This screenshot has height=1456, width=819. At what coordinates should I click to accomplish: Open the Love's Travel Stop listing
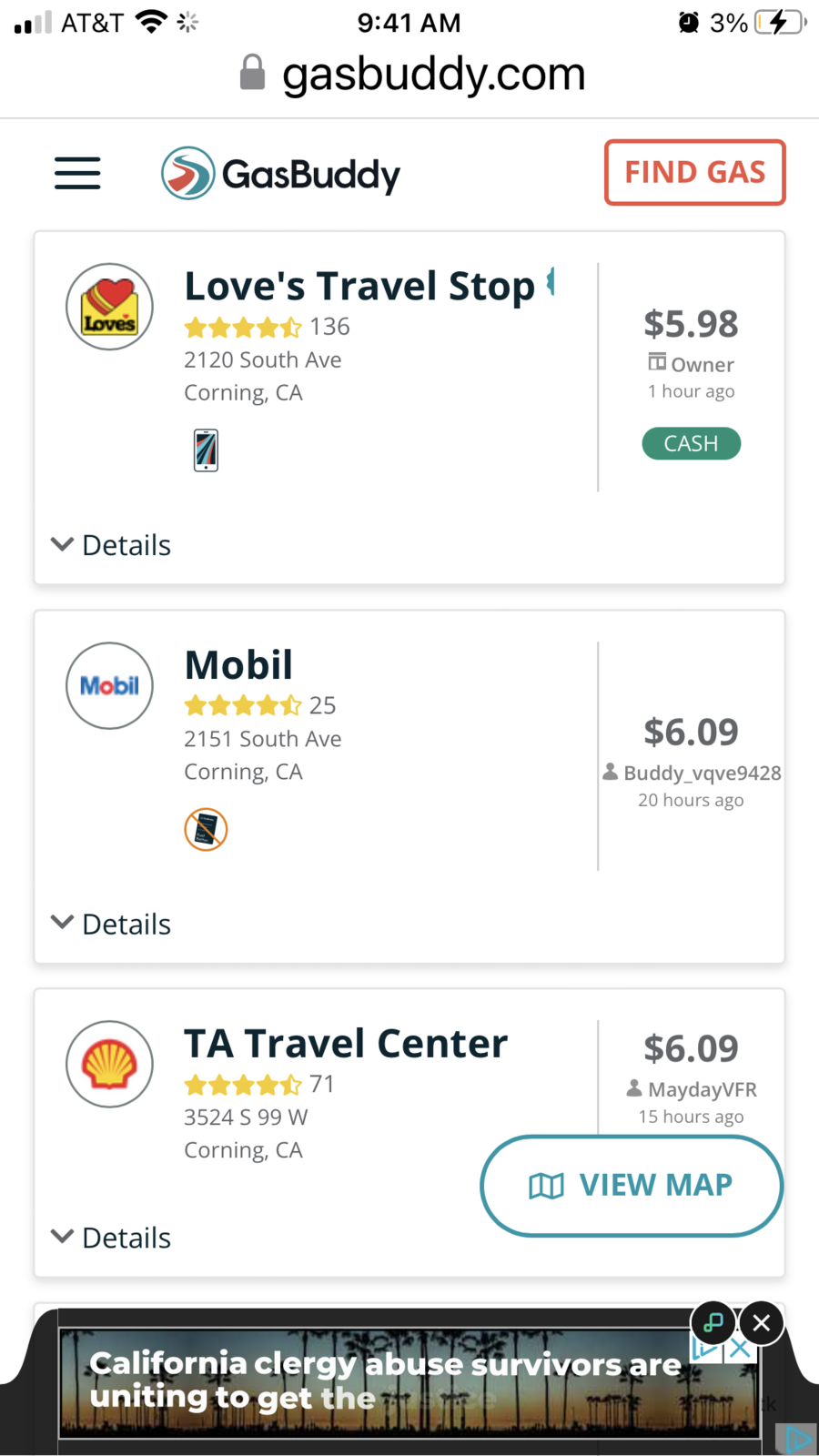(359, 287)
